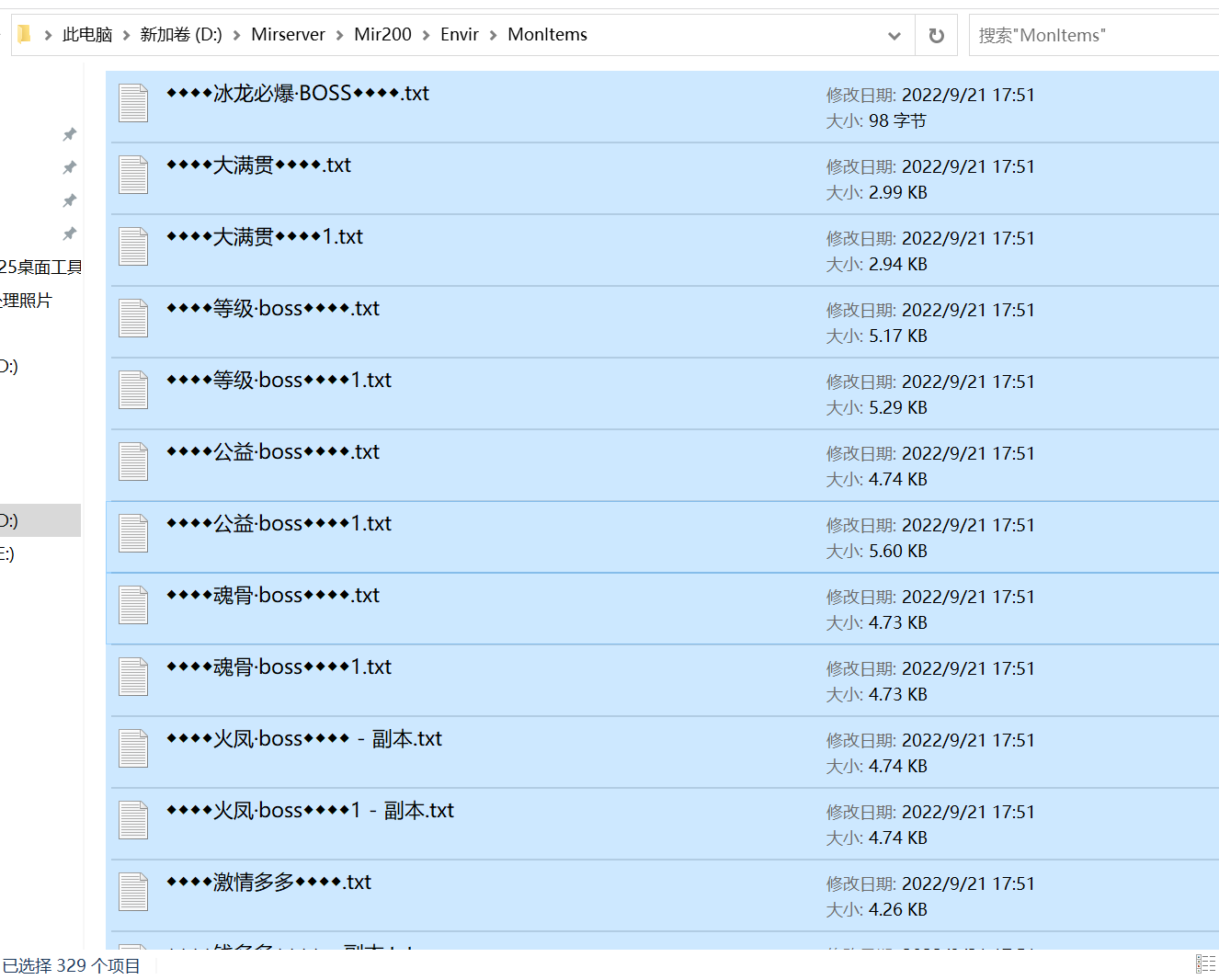Click the file icon of ◆◆◆◆公益·boss◆◆◆◆.txt
Viewport: 1219px width, 980px height.
133,462
